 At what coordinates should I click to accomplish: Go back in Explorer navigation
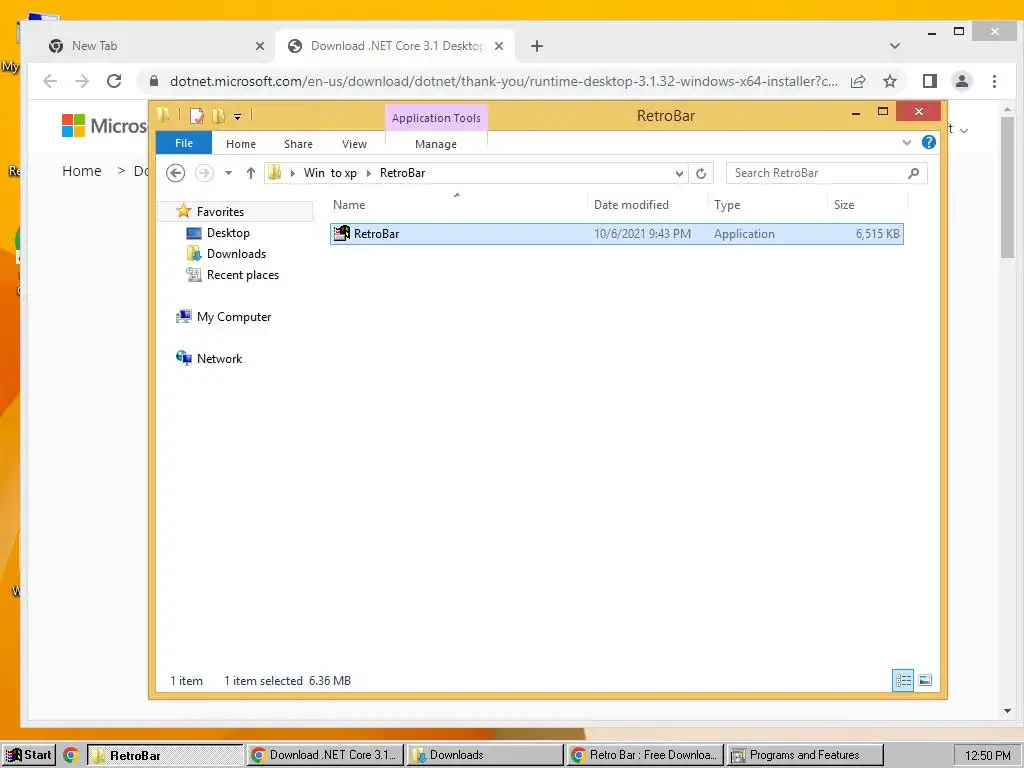pos(176,173)
